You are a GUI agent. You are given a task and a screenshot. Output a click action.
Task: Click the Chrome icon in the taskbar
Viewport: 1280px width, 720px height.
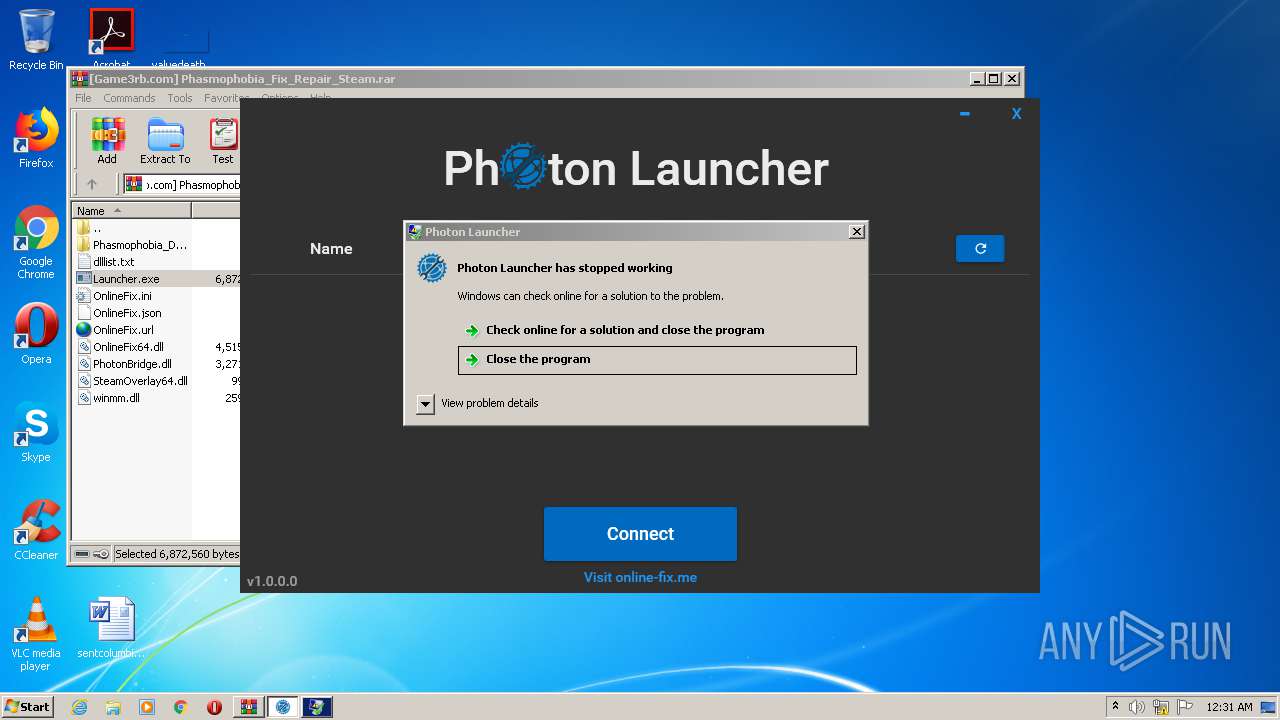[x=181, y=707]
